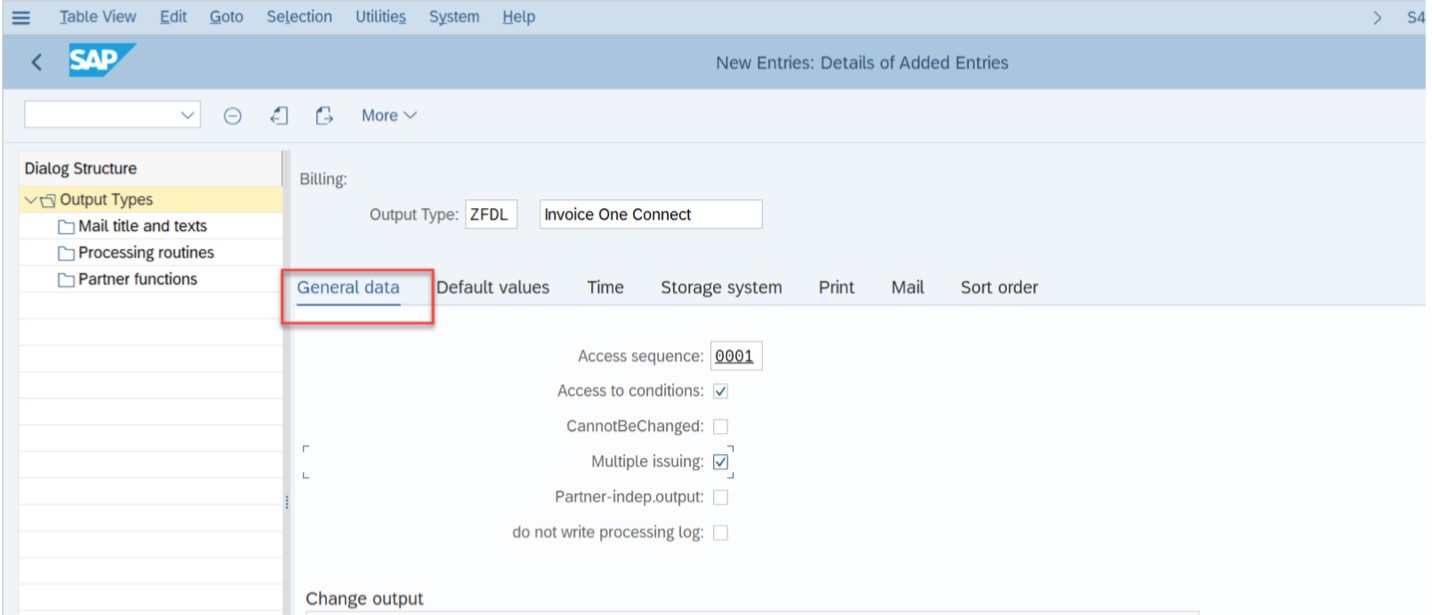Enable the CannotBeChanged checkbox
Screen dimensions: 1432x615
point(720,427)
